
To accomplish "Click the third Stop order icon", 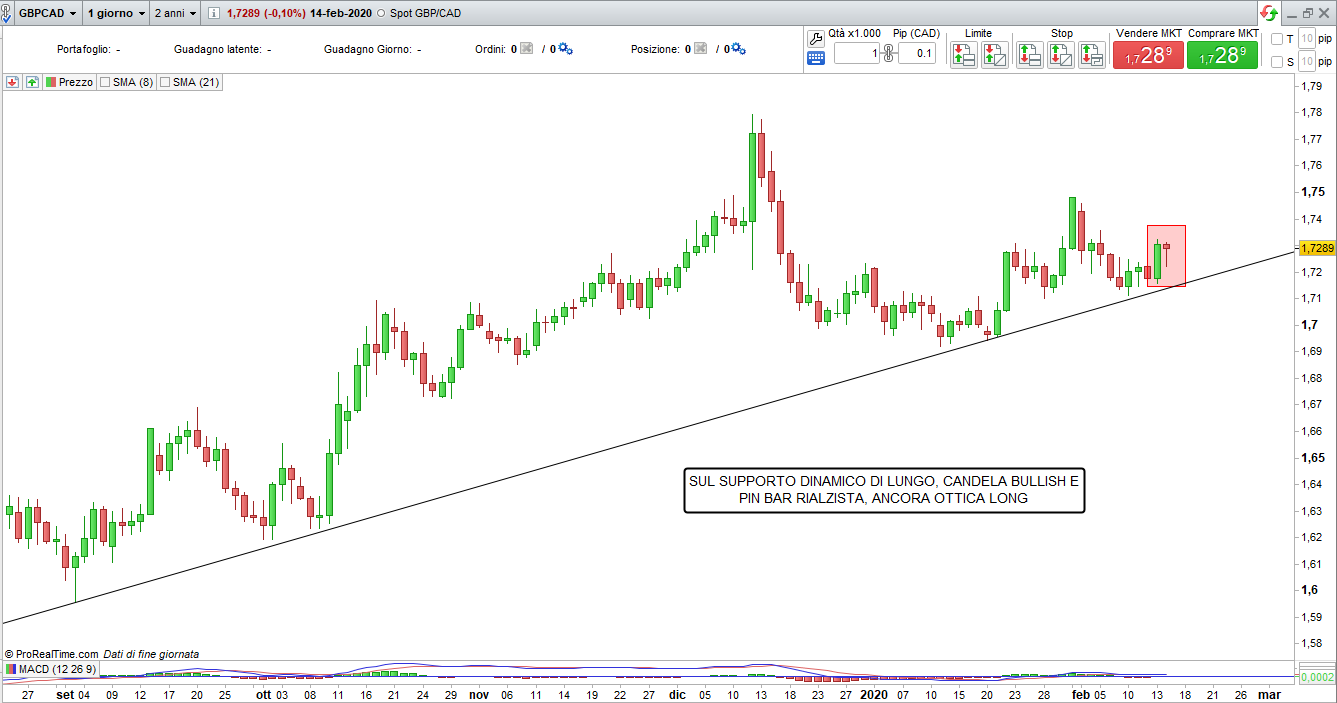I will 1091,55.
